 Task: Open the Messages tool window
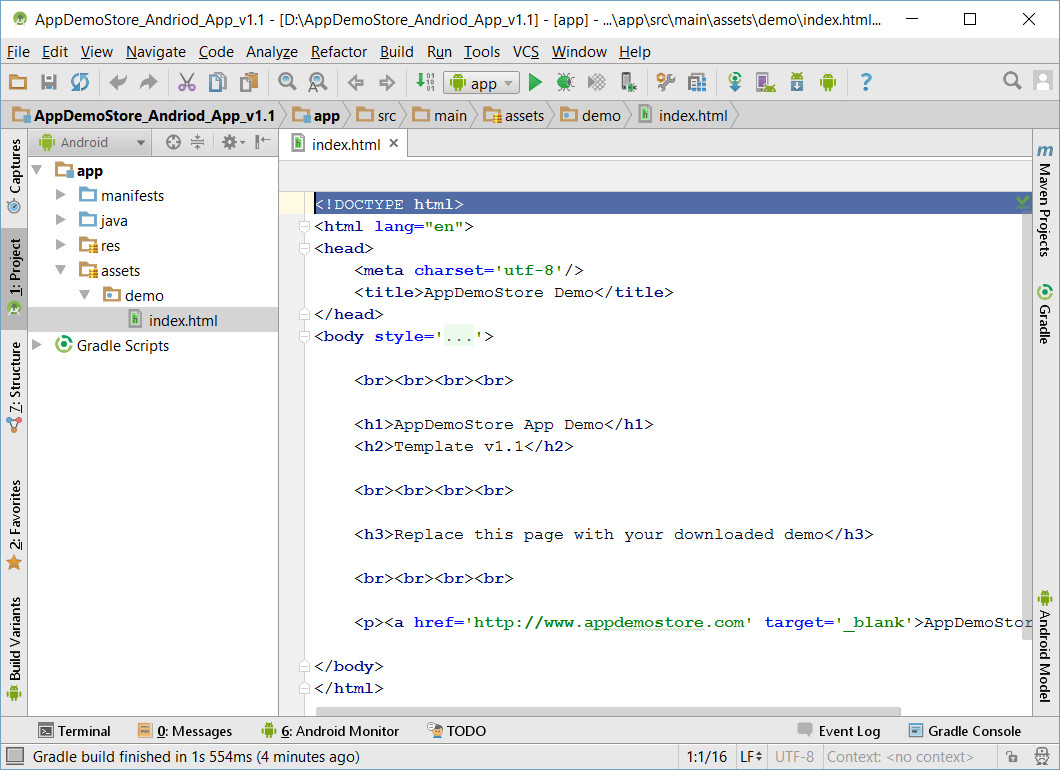click(x=185, y=731)
